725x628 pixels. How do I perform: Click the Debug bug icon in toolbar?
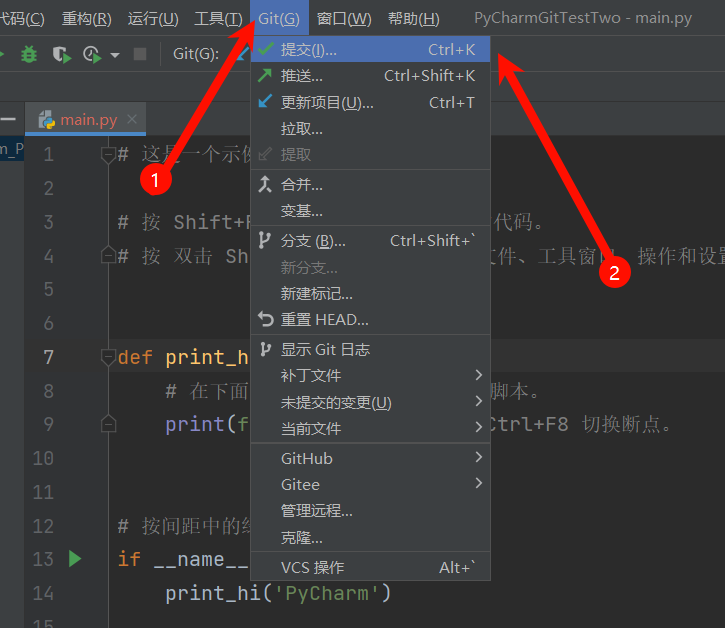(x=29, y=55)
